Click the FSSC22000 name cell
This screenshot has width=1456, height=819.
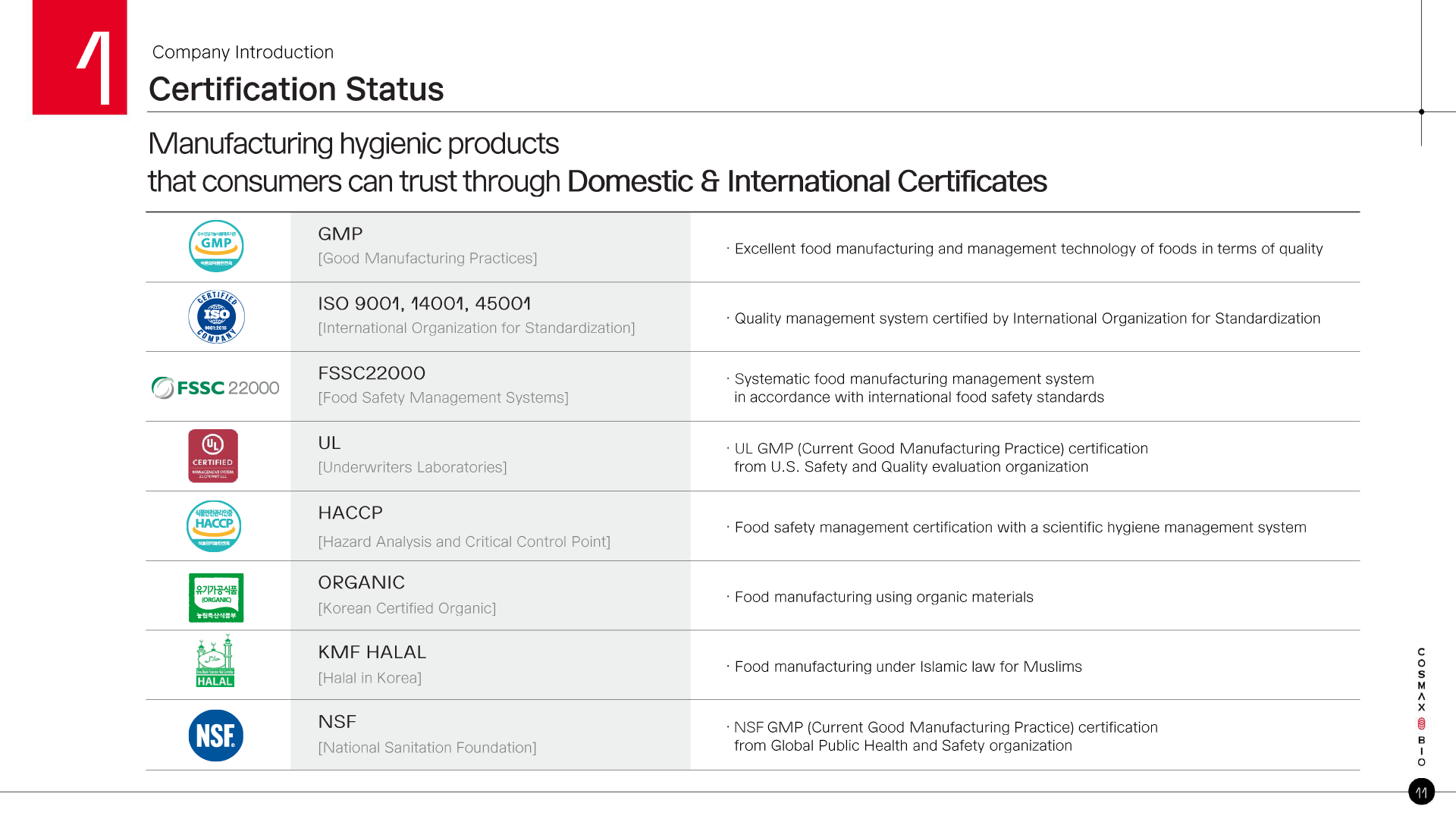pos(372,373)
